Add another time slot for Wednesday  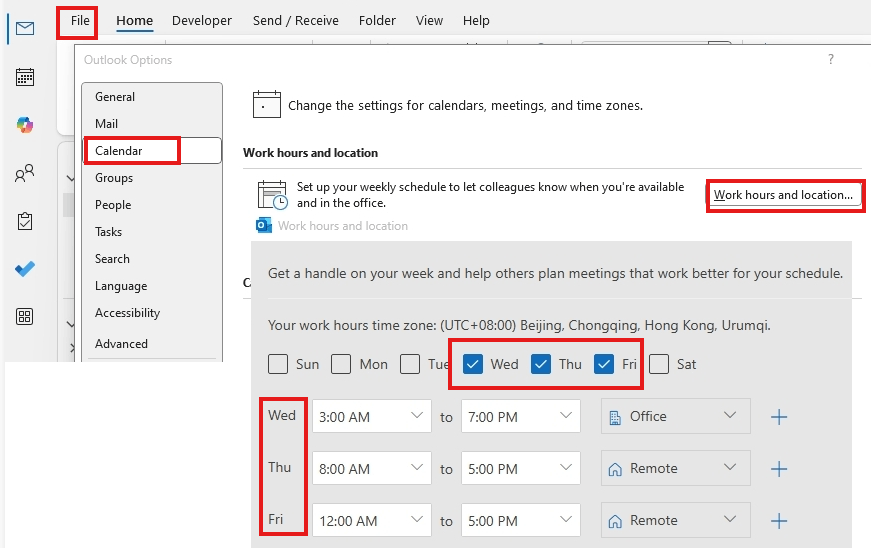pyautogui.click(x=779, y=417)
